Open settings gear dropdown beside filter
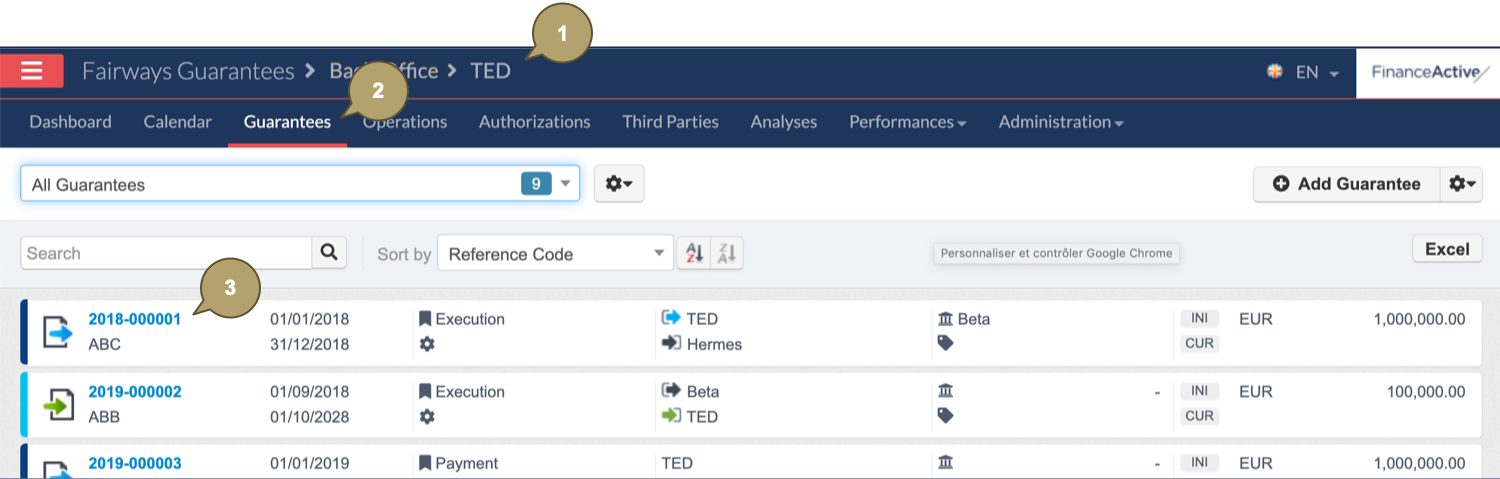Viewport: 1500px width, 479px height. pyautogui.click(x=619, y=184)
